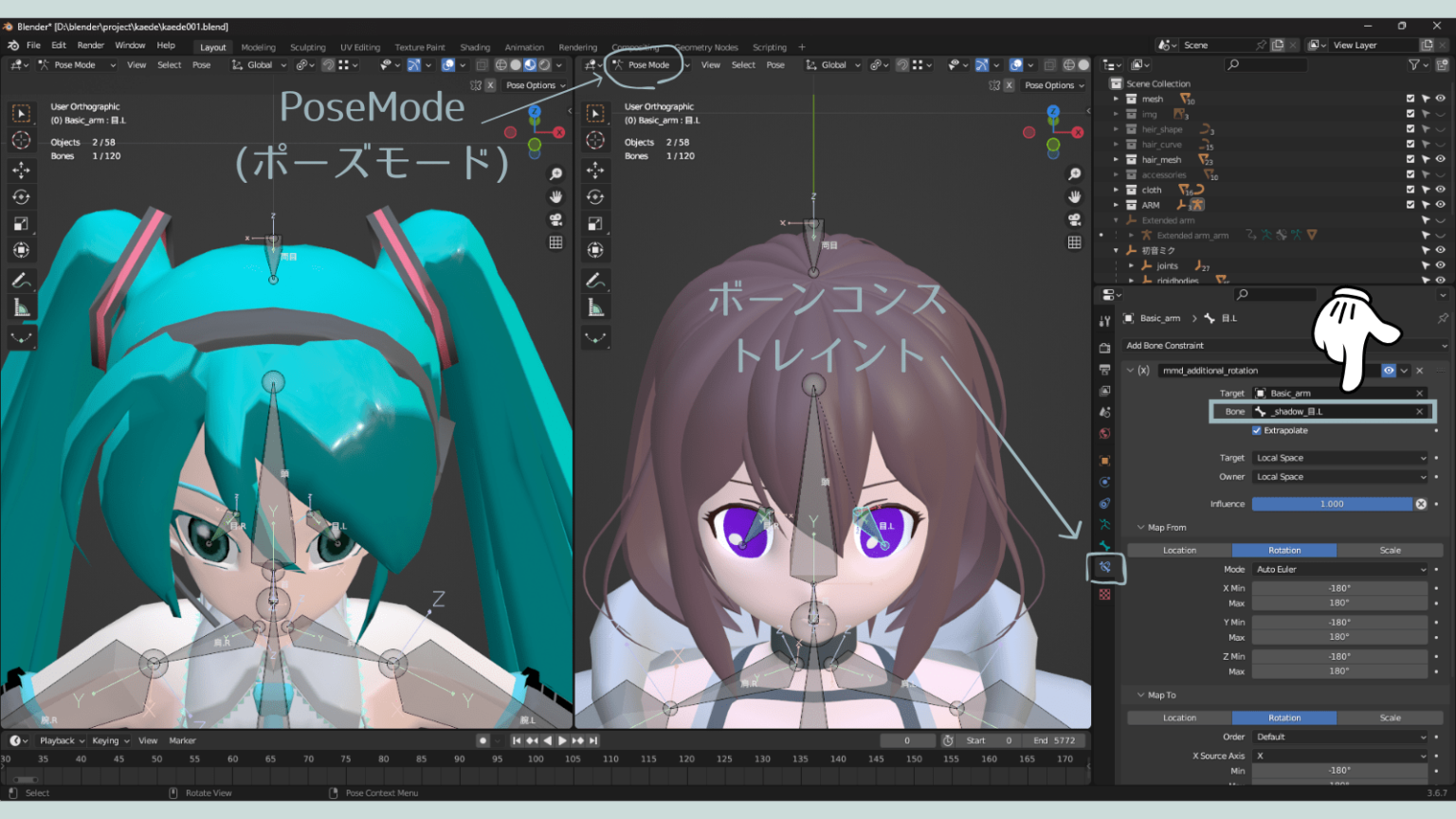This screenshot has width=1456, height=819.
Task: Select Rotation under Map From
Action: click(1283, 550)
